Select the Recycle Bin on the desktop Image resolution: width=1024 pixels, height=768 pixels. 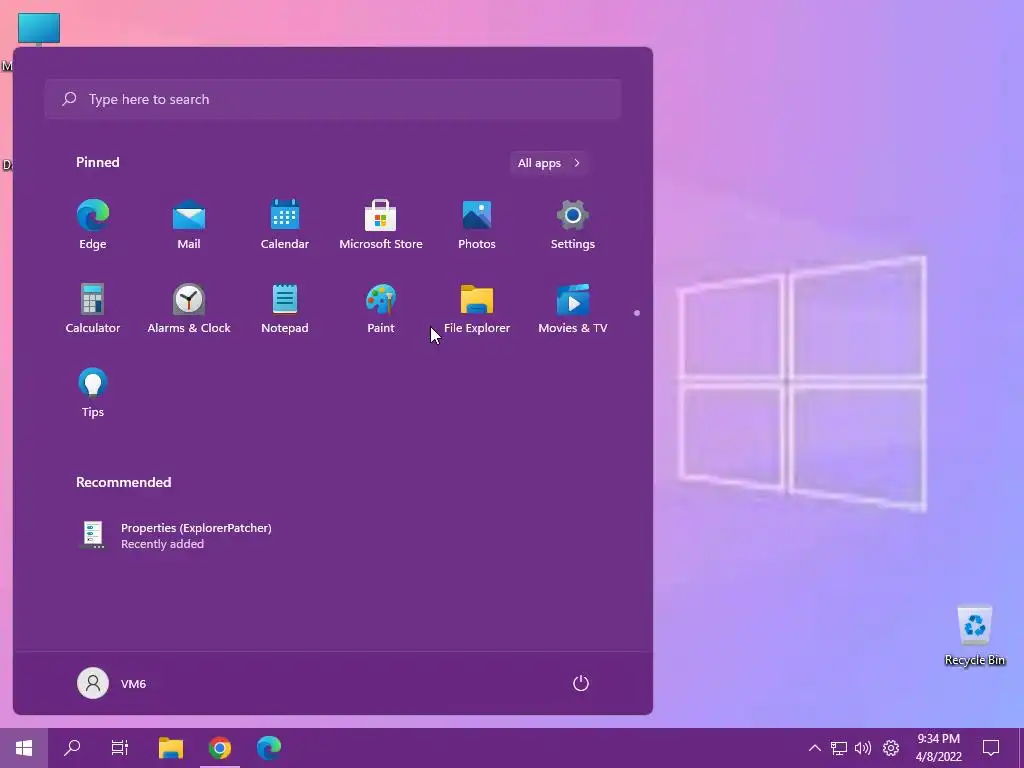coord(974,635)
